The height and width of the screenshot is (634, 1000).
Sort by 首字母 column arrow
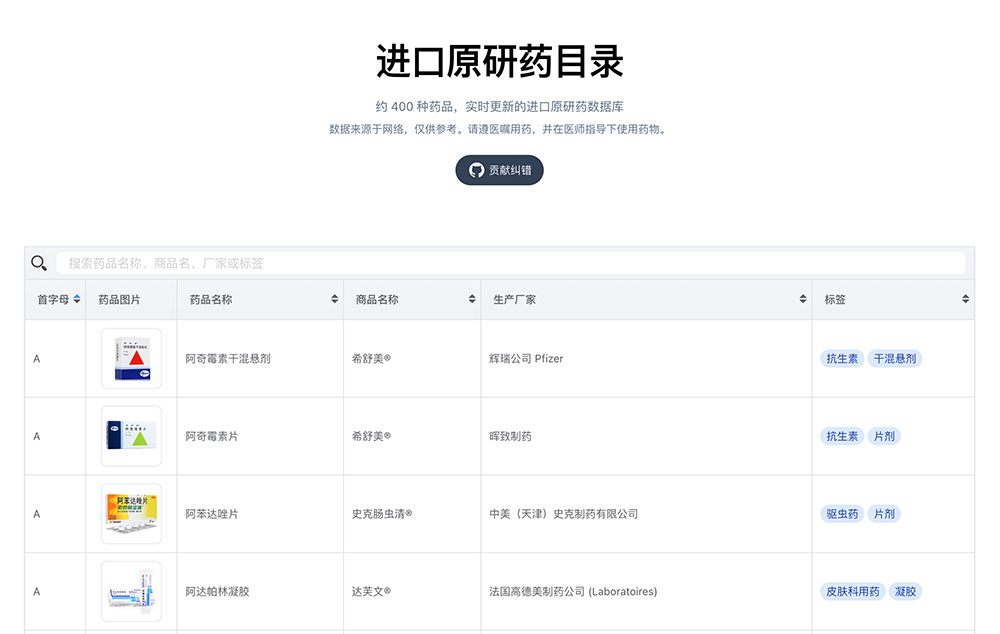[77, 299]
